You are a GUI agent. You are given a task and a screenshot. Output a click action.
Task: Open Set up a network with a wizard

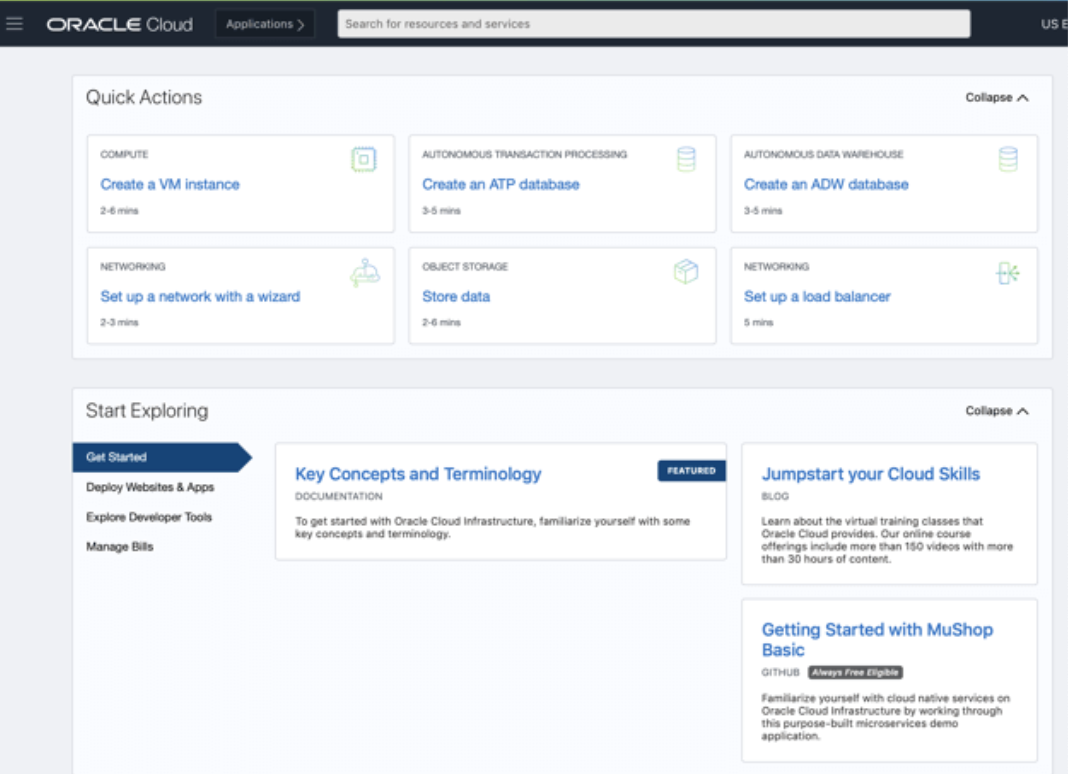click(x=200, y=296)
